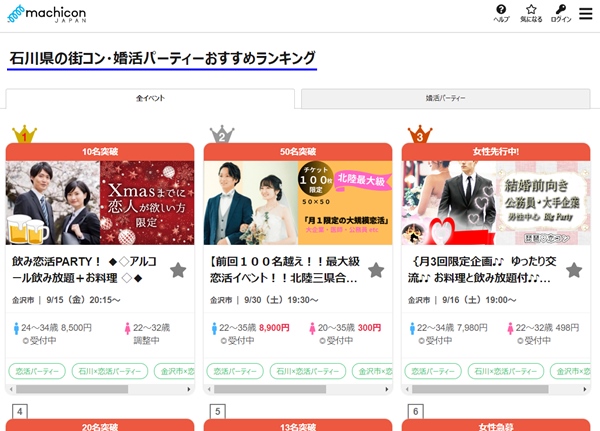This screenshot has height=431, width=600.
Task: Click the 20名突破 banner on card 4
Action: pyautogui.click(x=100, y=425)
